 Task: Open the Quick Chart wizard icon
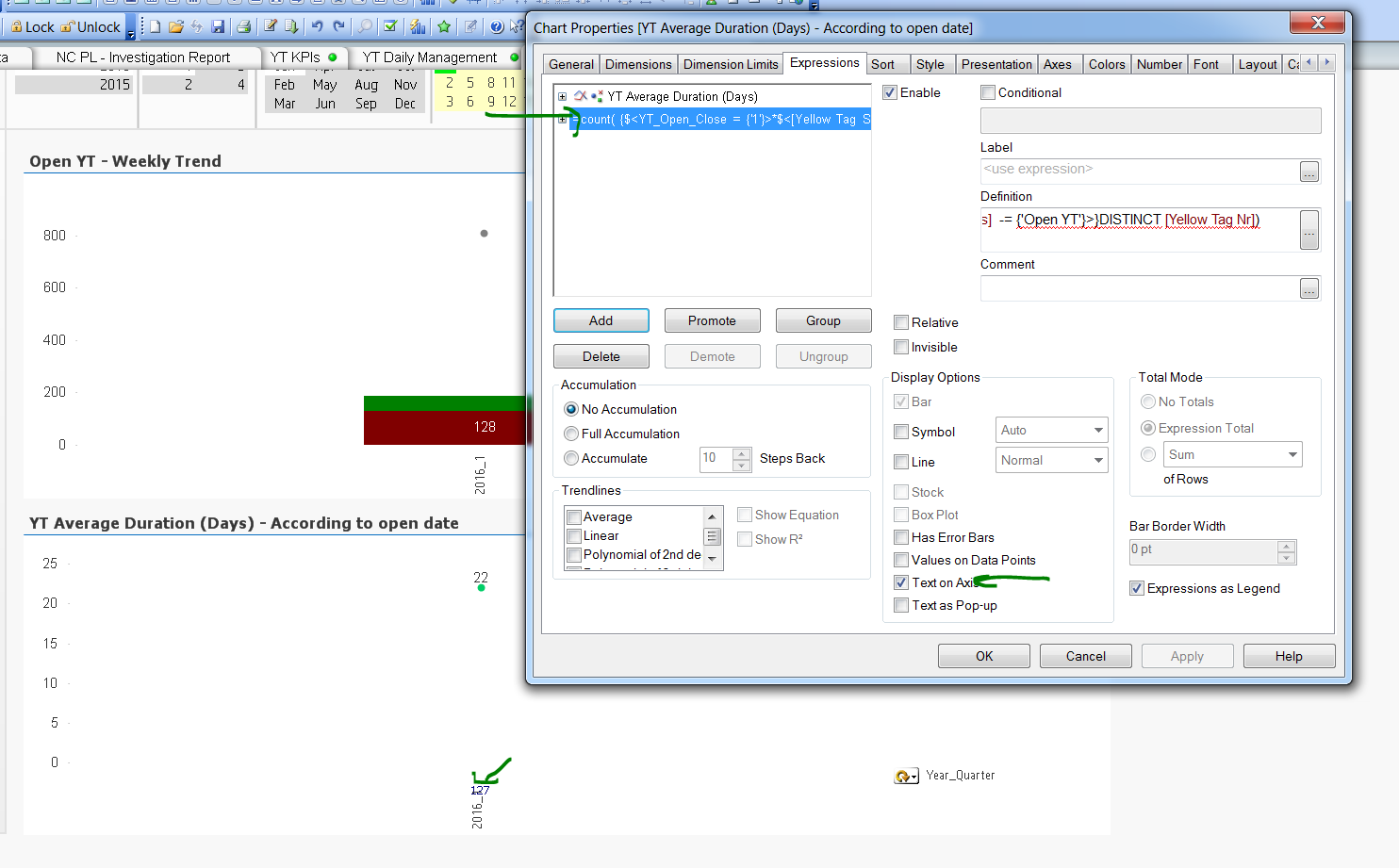pos(418,26)
